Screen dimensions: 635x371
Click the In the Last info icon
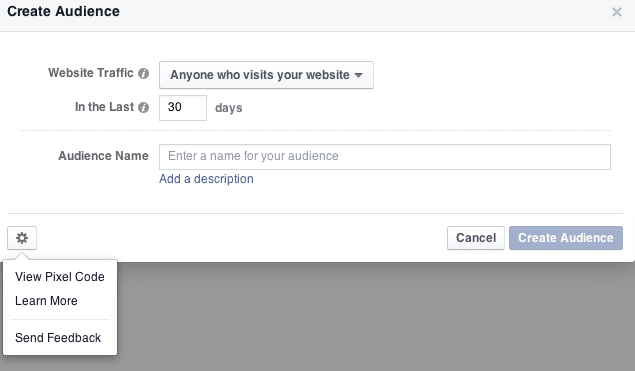[x=143, y=107]
